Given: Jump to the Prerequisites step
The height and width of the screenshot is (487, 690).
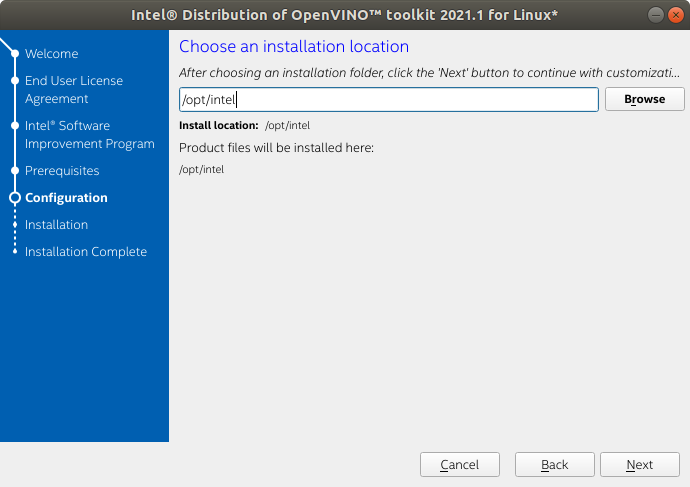Looking at the screenshot, I should 62,171.
